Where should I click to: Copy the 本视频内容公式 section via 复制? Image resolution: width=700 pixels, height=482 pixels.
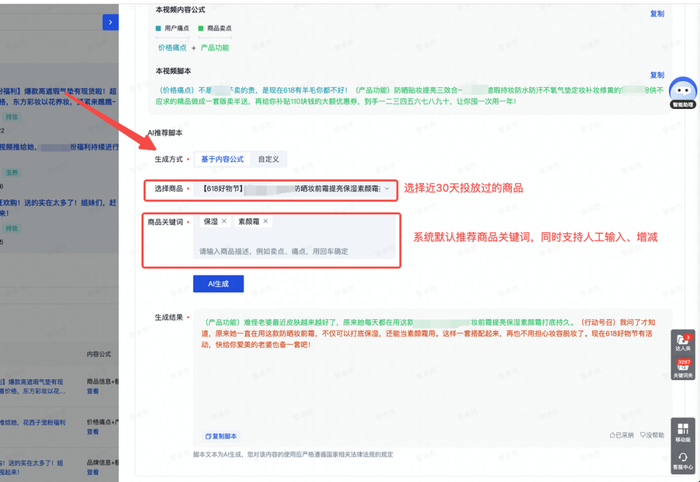tap(657, 14)
